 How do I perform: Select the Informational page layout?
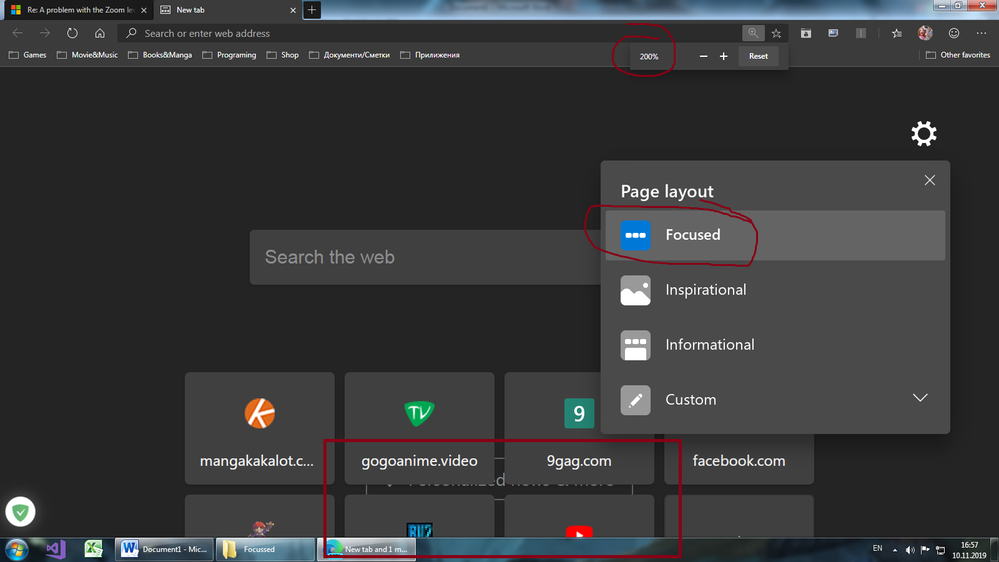(775, 345)
